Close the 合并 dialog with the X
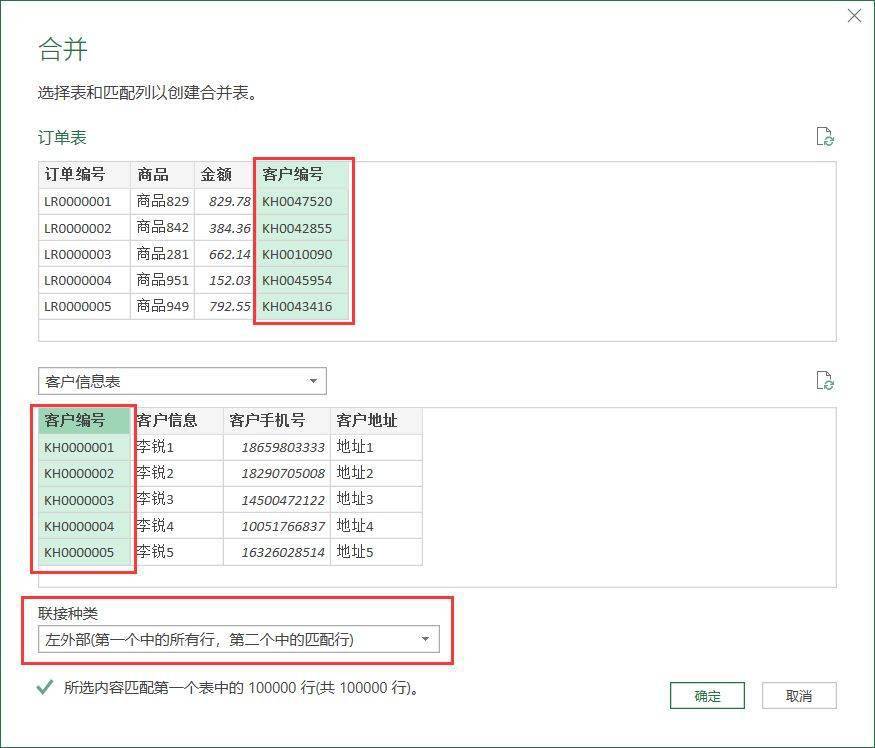The height and width of the screenshot is (748, 875). (854, 16)
